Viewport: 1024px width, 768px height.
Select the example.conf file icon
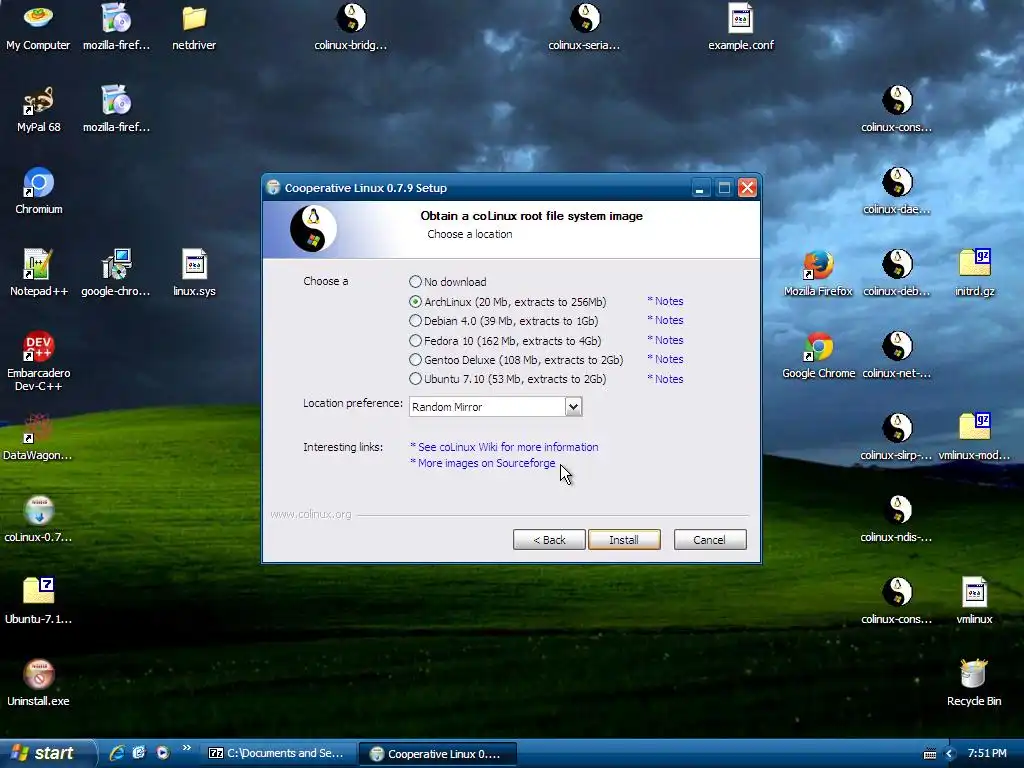[x=741, y=28]
